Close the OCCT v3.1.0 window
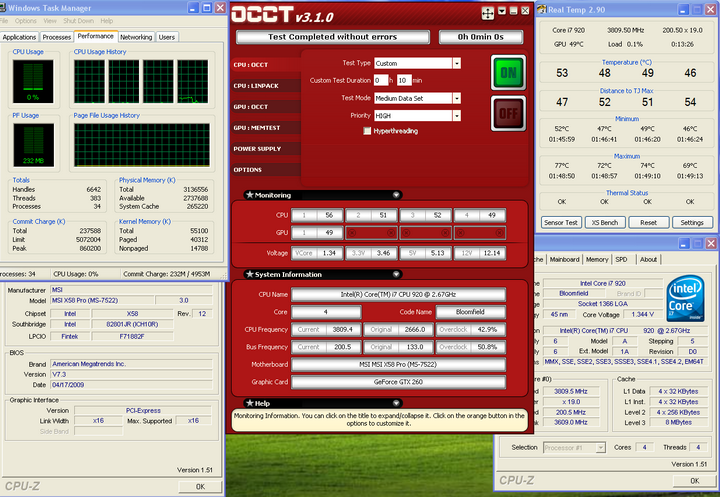The height and width of the screenshot is (497, 720). [525, 11]
